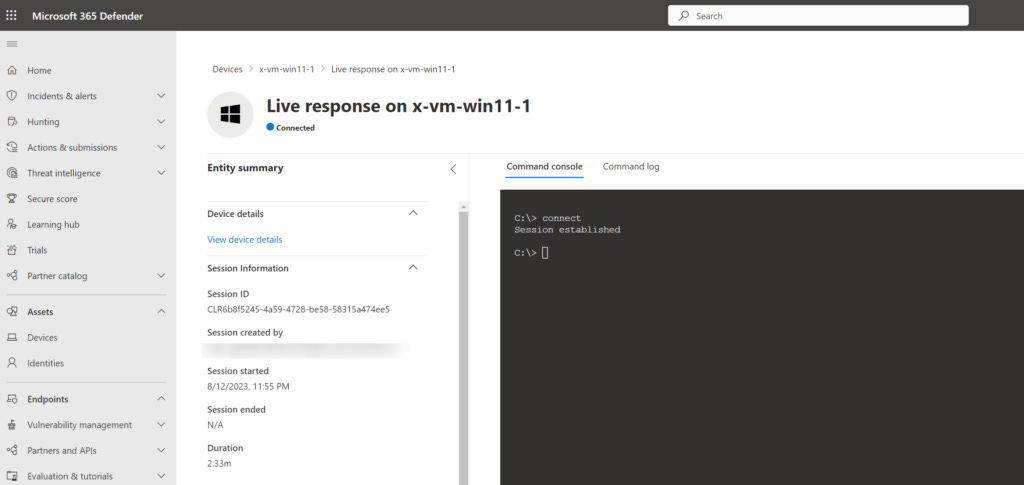The image size is (1024, 485).
Task: Click the Learning hub icon
Action: [12, 225]
